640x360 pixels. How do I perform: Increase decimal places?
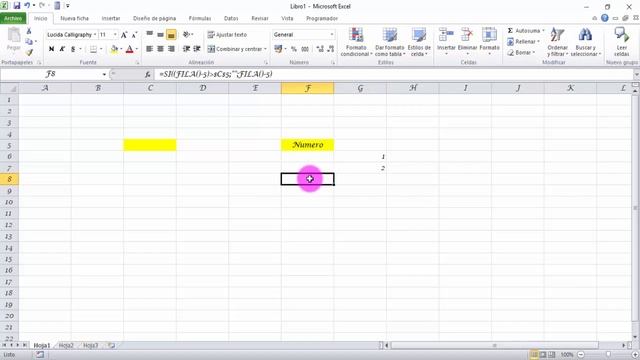pos(320,49)
